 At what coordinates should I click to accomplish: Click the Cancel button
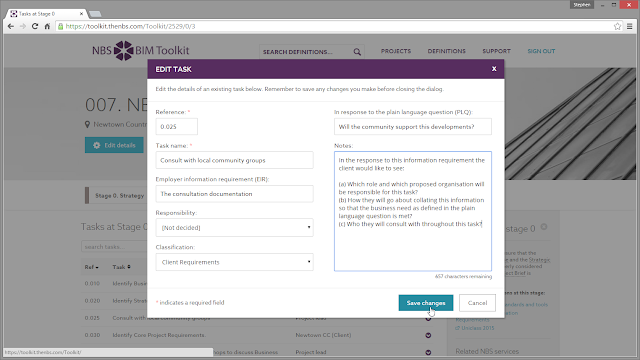[477, 303]
